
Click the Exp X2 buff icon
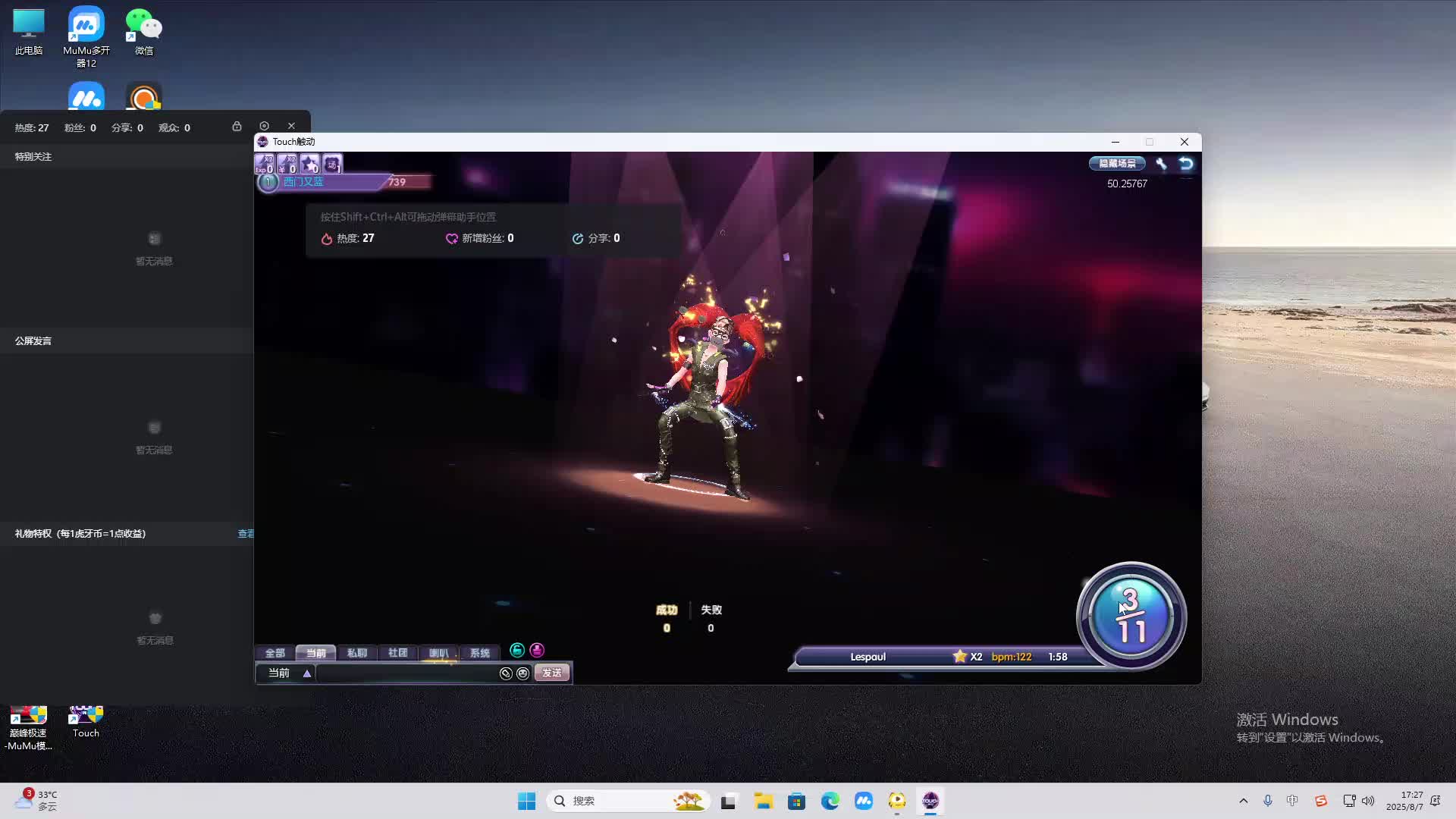coord(264,164)
